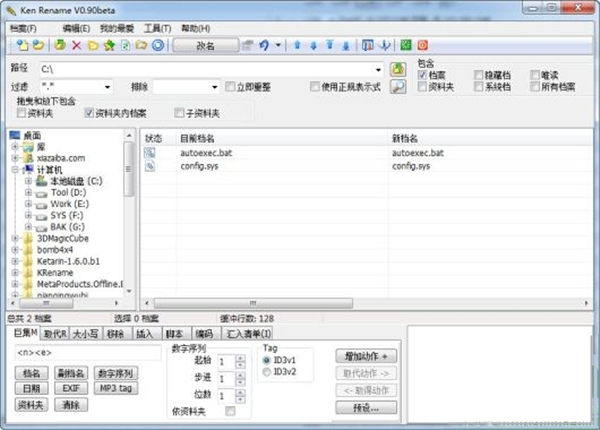Screen dimensions: 600x430
Task: Click the undo arrow toolbar icon
Action: tap(263, 45)
